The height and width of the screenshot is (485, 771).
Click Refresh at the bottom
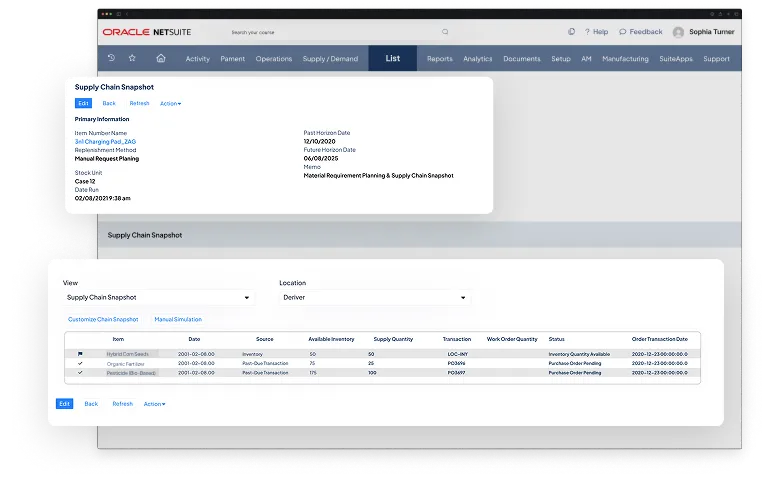click(x=122, y=404)
